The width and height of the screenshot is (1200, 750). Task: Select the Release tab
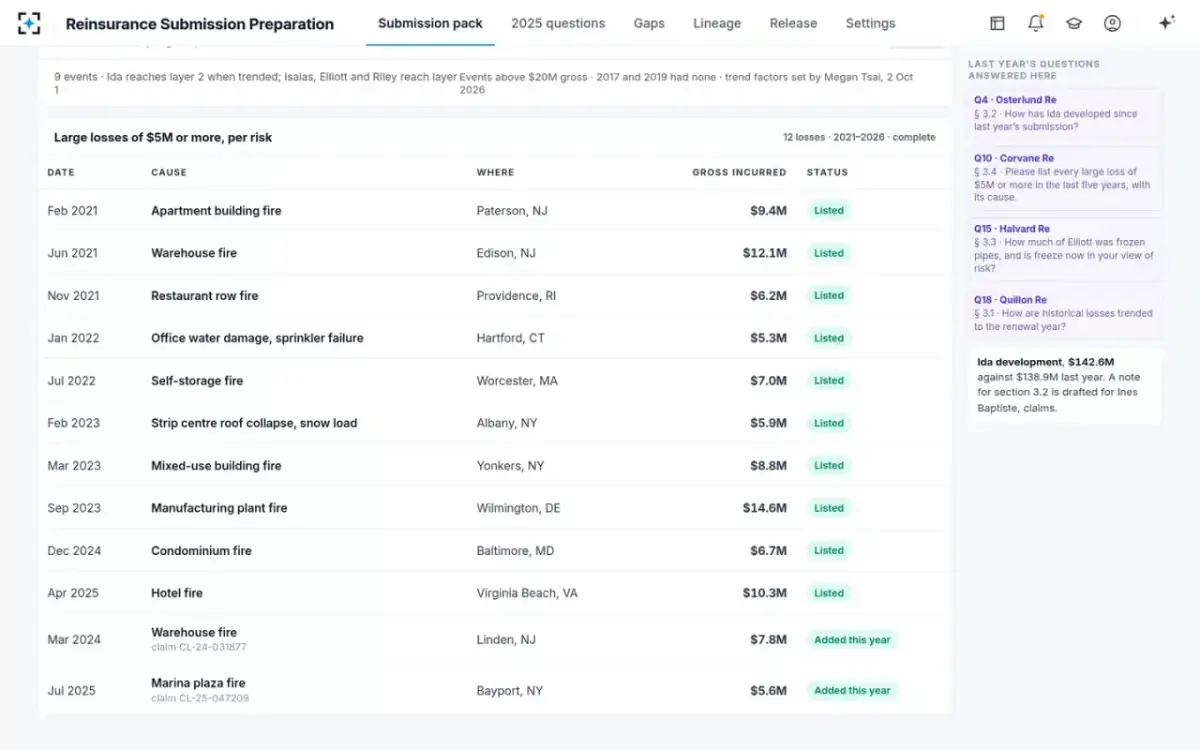tap(793, 23)
